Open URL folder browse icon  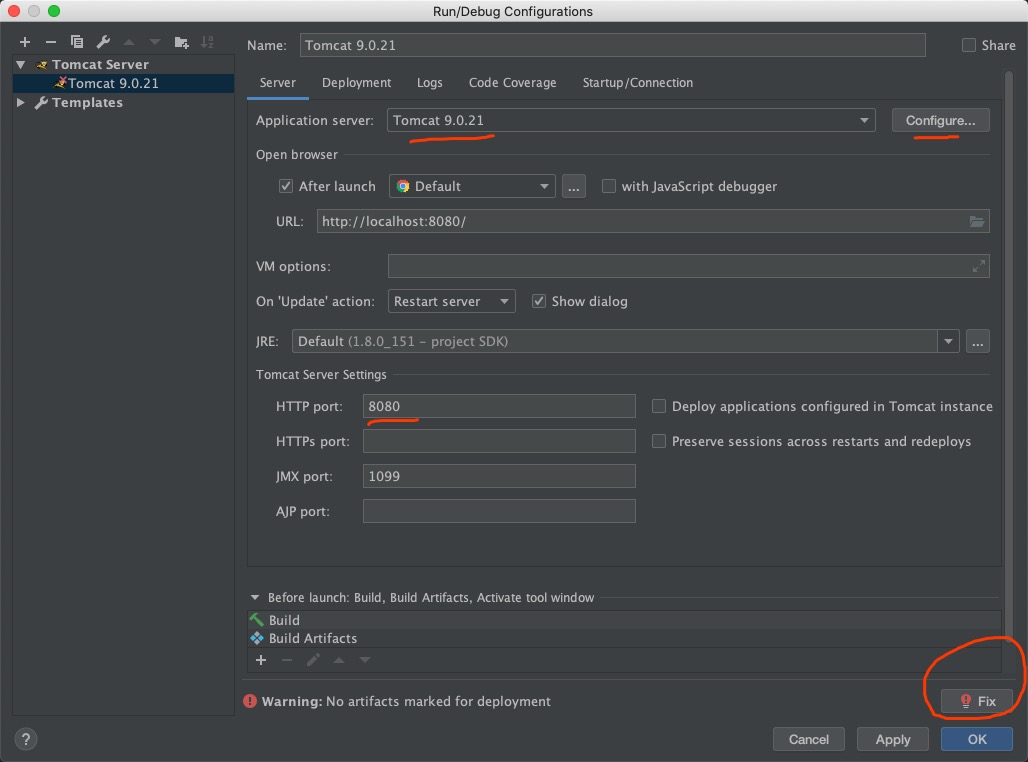977,221
